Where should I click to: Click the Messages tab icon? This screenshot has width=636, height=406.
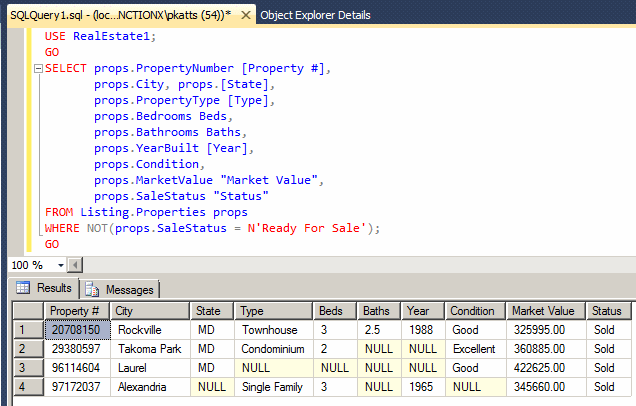tap(92, 289)
